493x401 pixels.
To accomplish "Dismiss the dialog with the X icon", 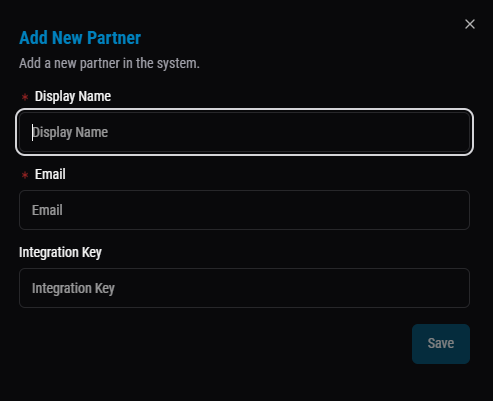I will (470, 24).
